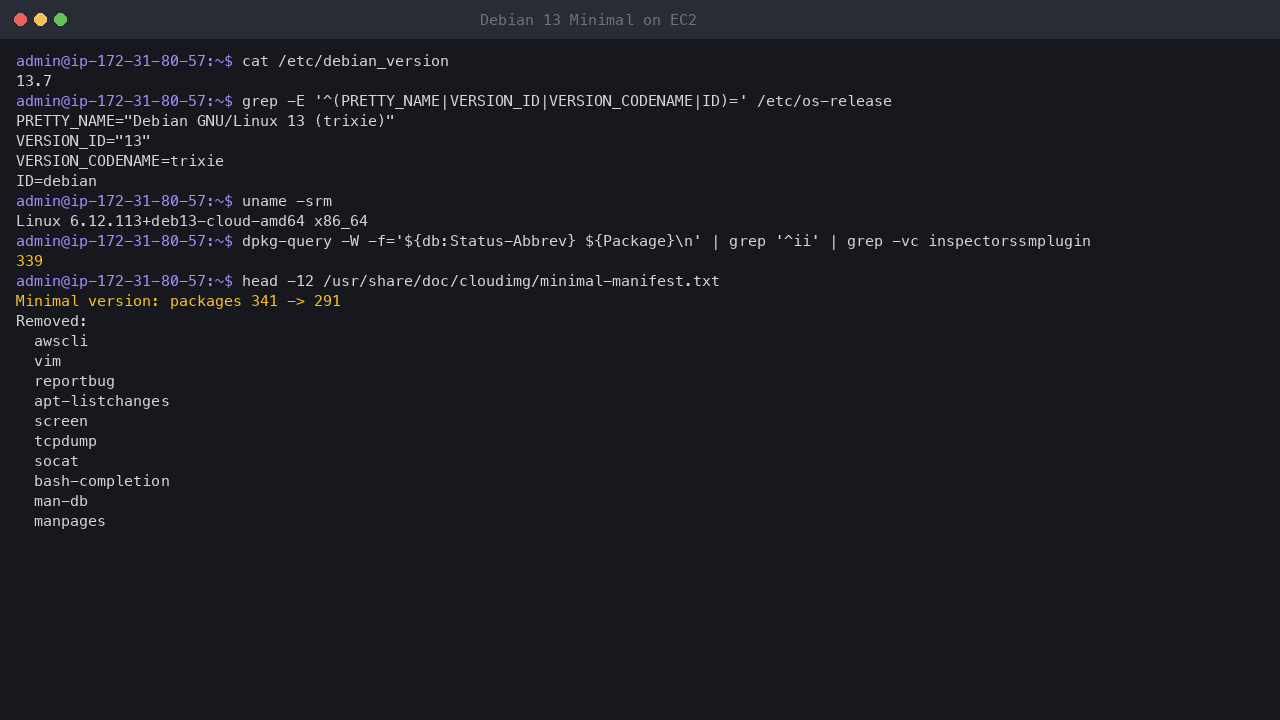Click the grep command on /etc/os-release

point(567,101)
